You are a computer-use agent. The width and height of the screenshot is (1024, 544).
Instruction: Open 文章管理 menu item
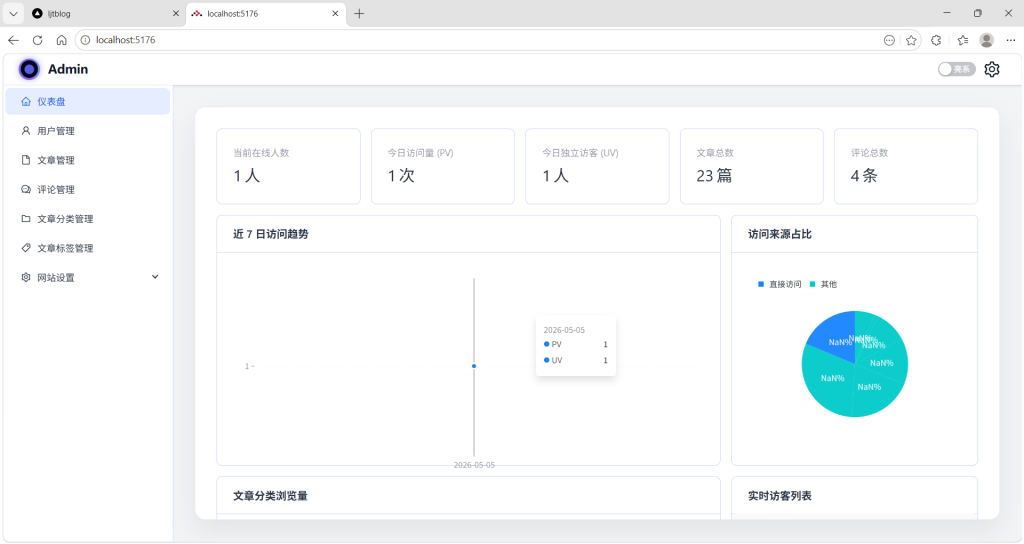(88, 160)
